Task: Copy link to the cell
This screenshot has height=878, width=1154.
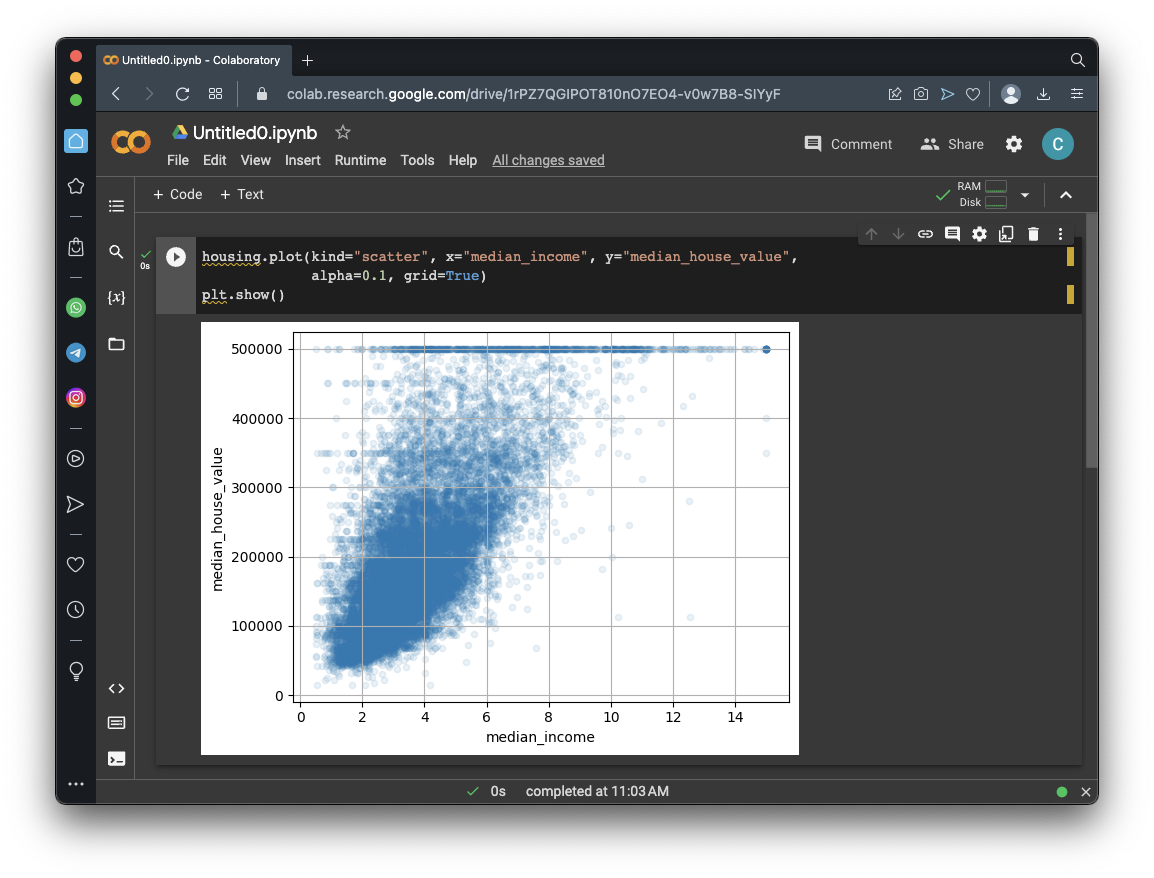Action: [x=925, y=234]
